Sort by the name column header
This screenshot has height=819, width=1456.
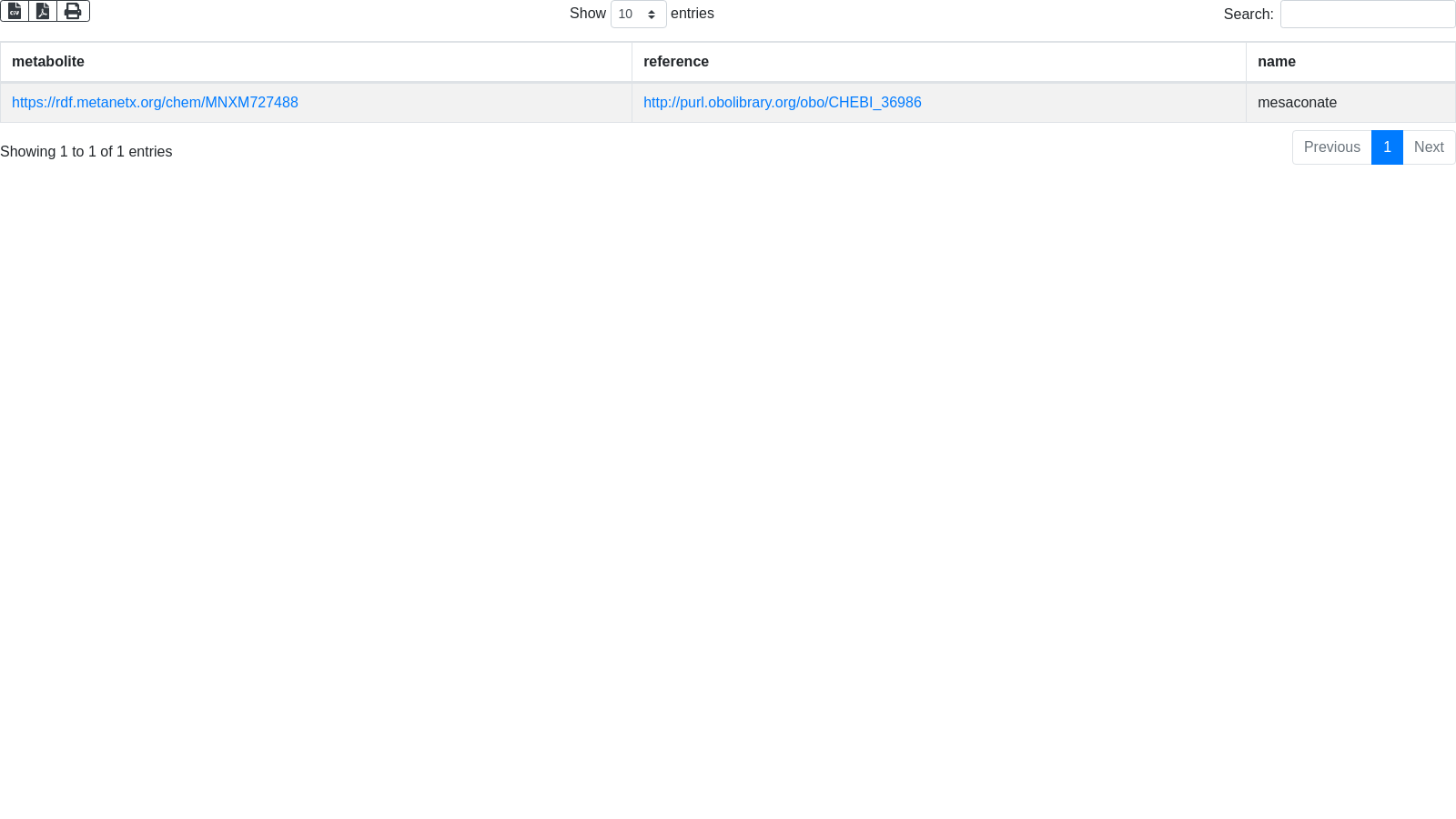[1276, 62]
